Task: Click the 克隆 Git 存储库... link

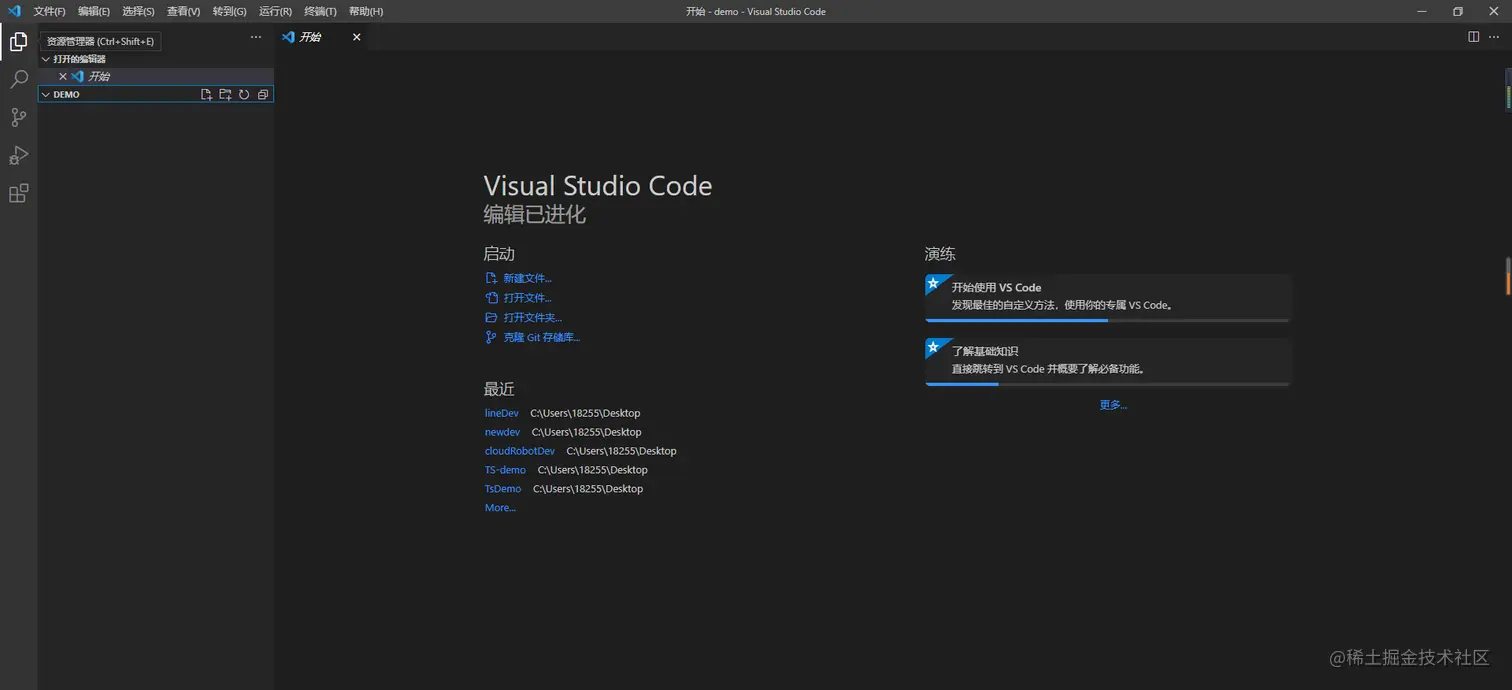Action: (541, 337)
